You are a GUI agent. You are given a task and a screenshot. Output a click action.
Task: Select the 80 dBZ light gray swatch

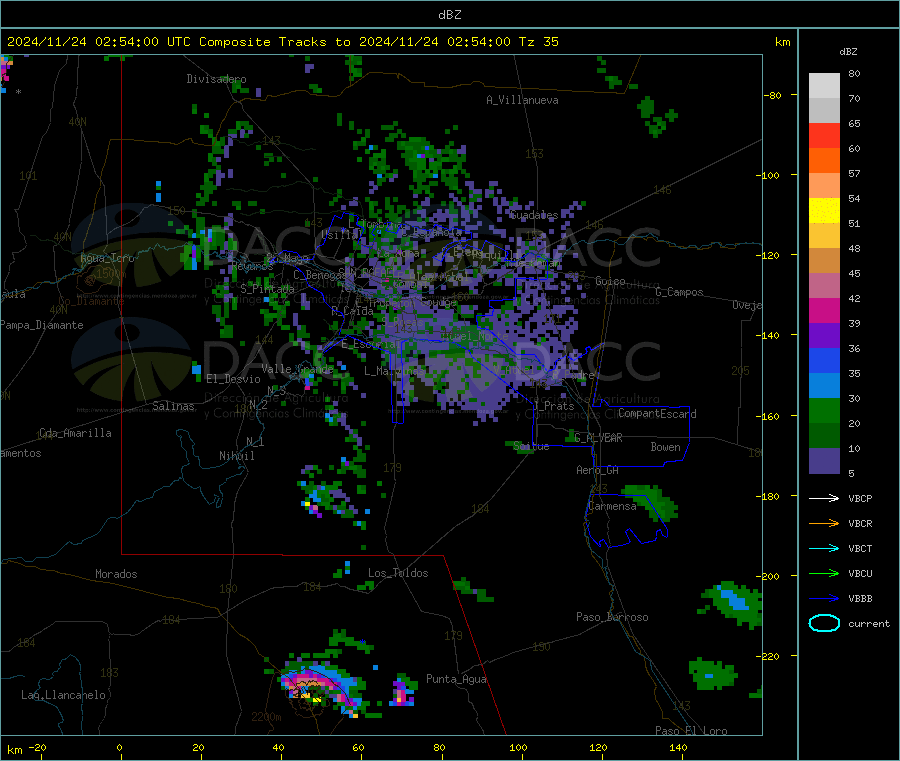(x=824, y=86)
